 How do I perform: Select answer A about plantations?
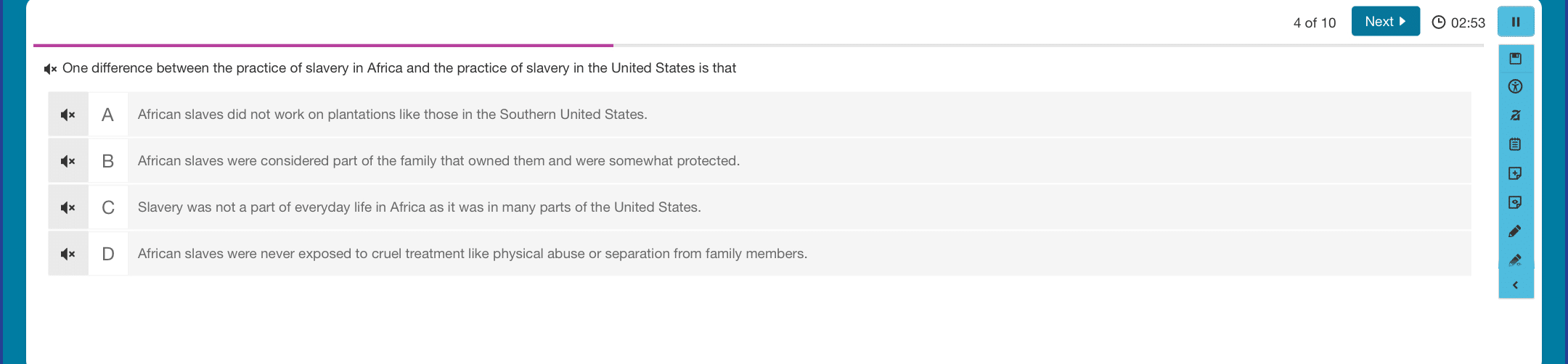[780, 115]
